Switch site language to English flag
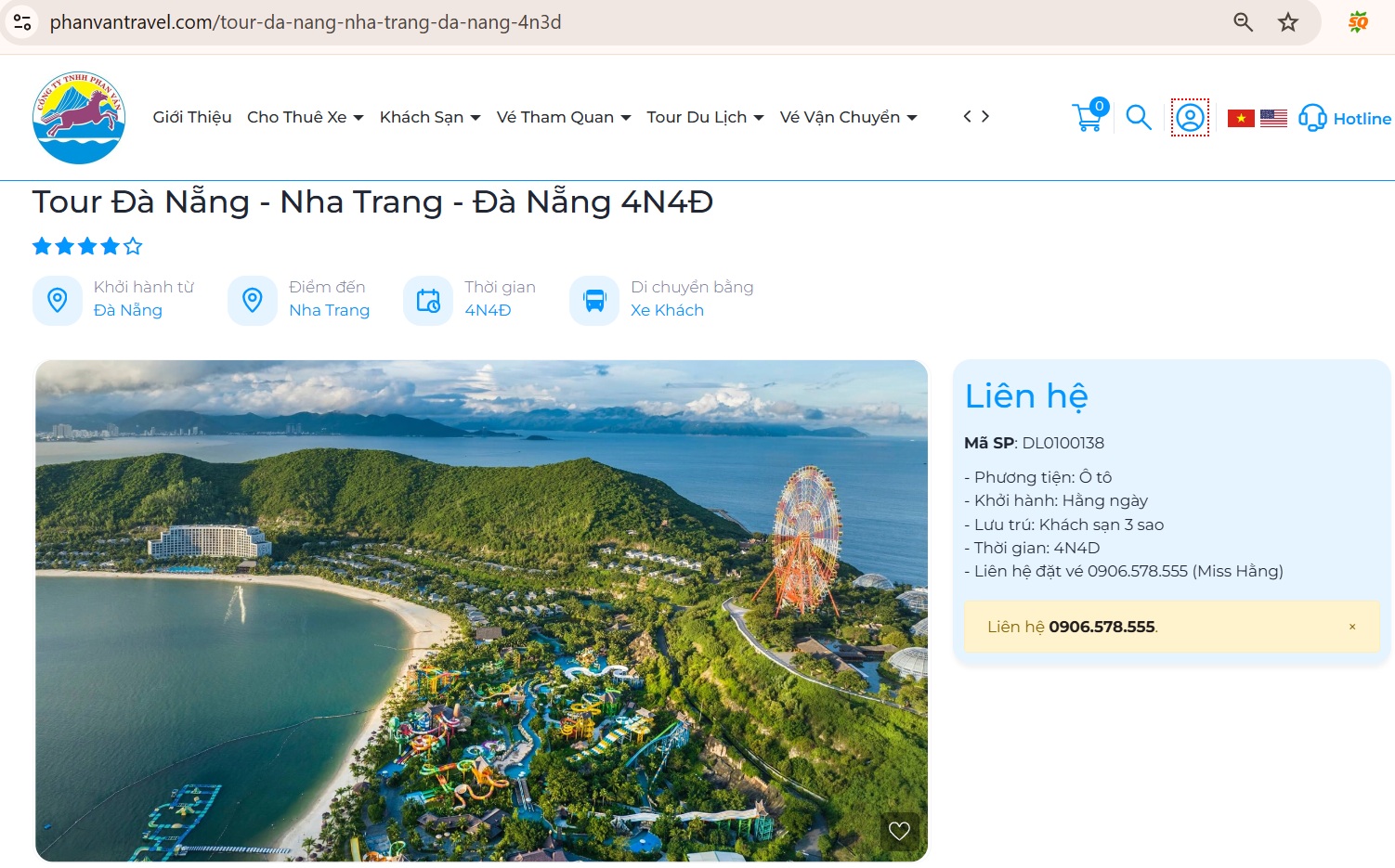Screen dimensions: 1395x868 click(x=1273, y=118)
